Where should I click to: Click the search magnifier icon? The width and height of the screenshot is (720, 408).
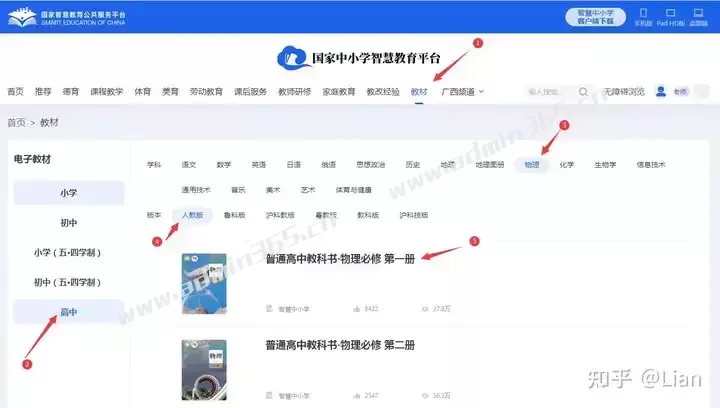(x=583, y=92)
